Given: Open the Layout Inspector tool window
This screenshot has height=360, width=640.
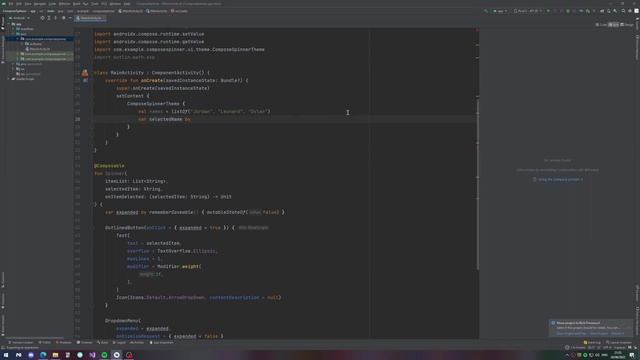Looking at the screenshot, I should pos(619,342).
